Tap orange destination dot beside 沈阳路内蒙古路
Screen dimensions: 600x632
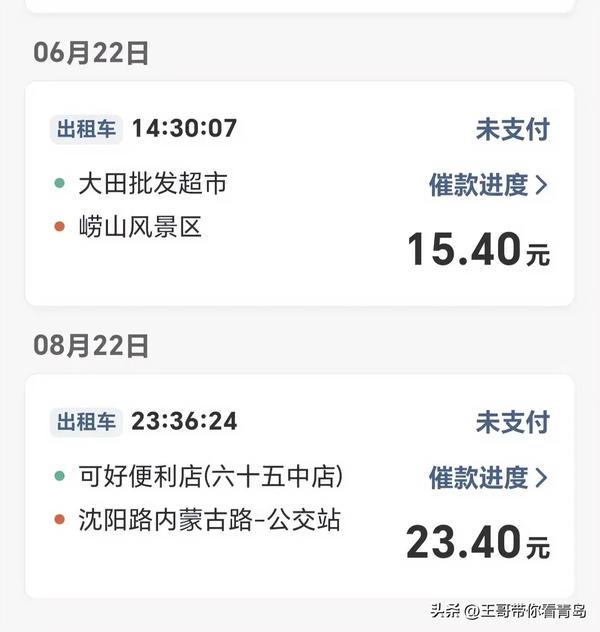pyautogui.click(x=60, y=519)
